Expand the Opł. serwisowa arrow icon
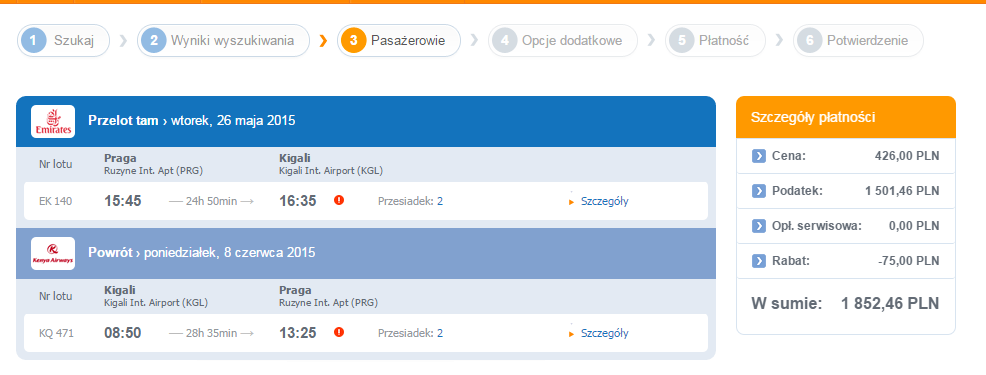The width and height of the screenshot is (986, 375). tap(758, 226)
